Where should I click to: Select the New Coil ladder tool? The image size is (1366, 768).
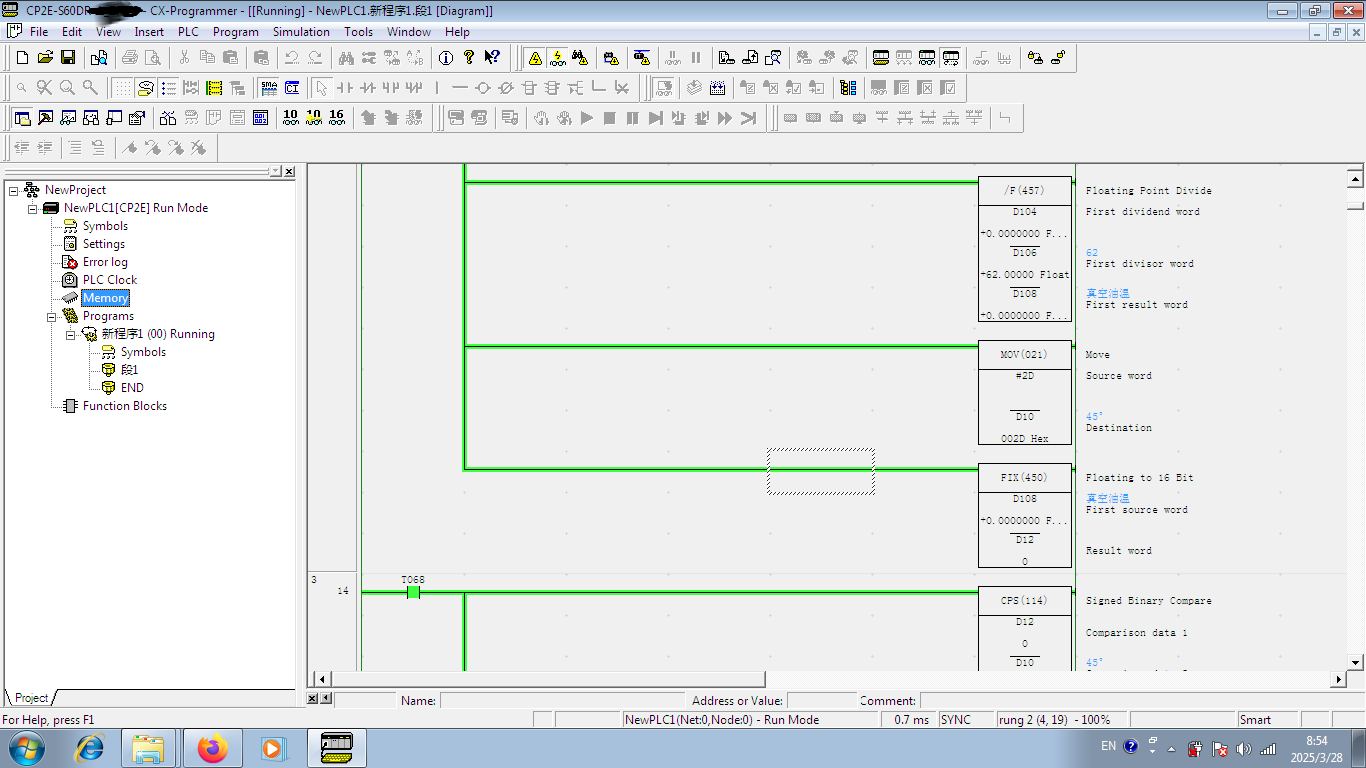coord(482,88)
